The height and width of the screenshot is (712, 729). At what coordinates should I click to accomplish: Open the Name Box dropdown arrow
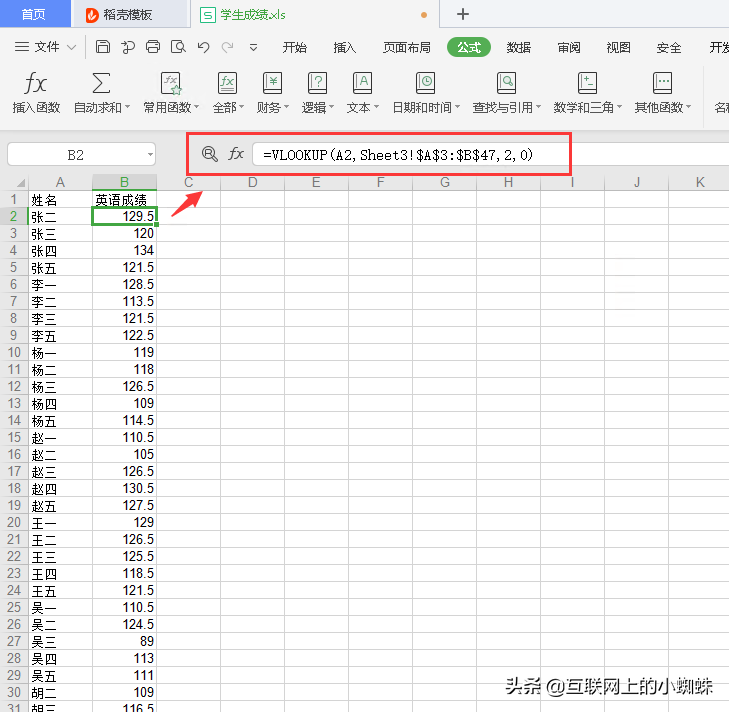pyautogui.click(x=150, y=154)
